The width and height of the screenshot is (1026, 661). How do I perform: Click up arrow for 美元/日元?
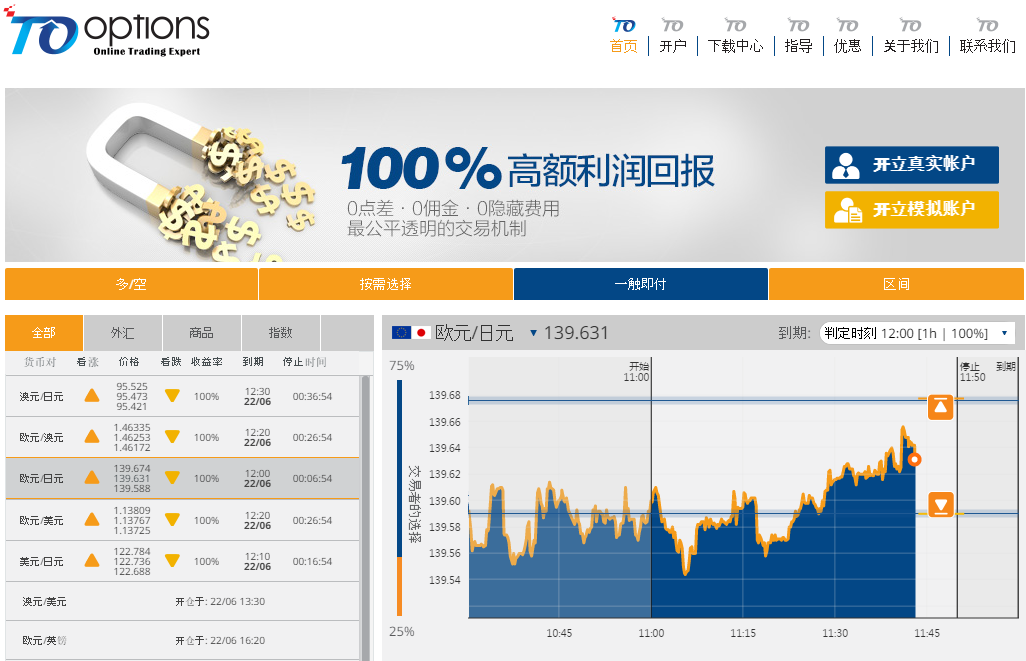click(x=92, y=561)
